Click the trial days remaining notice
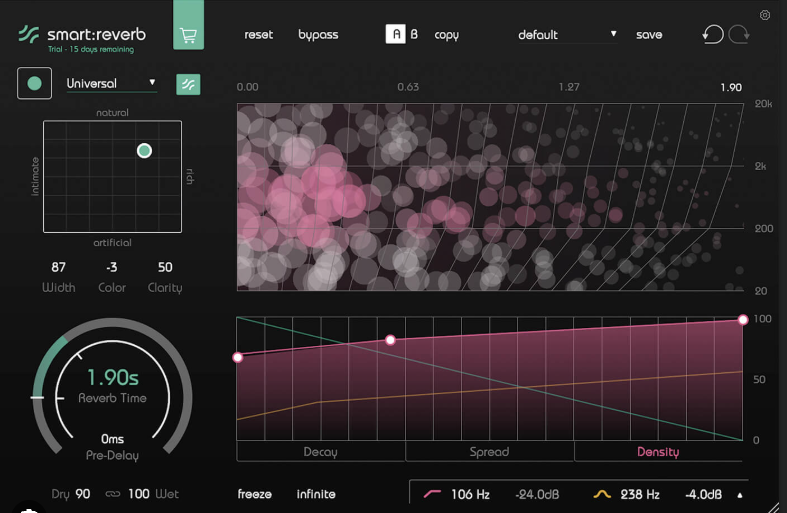This screenshot has height=513, width=787. coord(91,49)
